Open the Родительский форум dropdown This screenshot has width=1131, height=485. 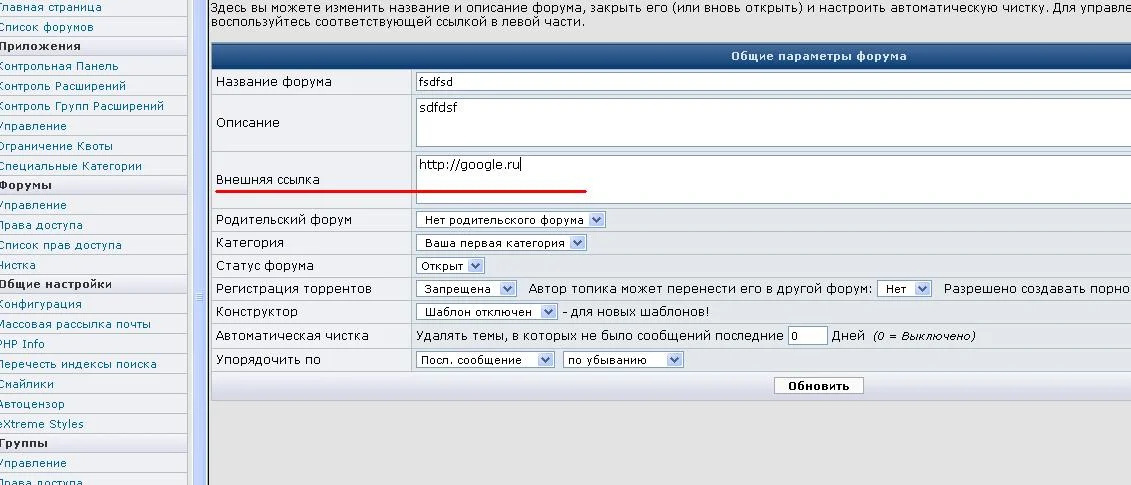(511, 219)
